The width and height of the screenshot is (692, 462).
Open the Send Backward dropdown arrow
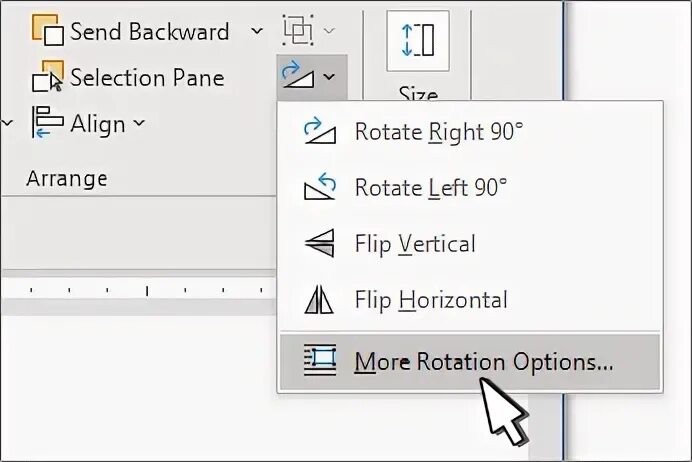[257, 31]
